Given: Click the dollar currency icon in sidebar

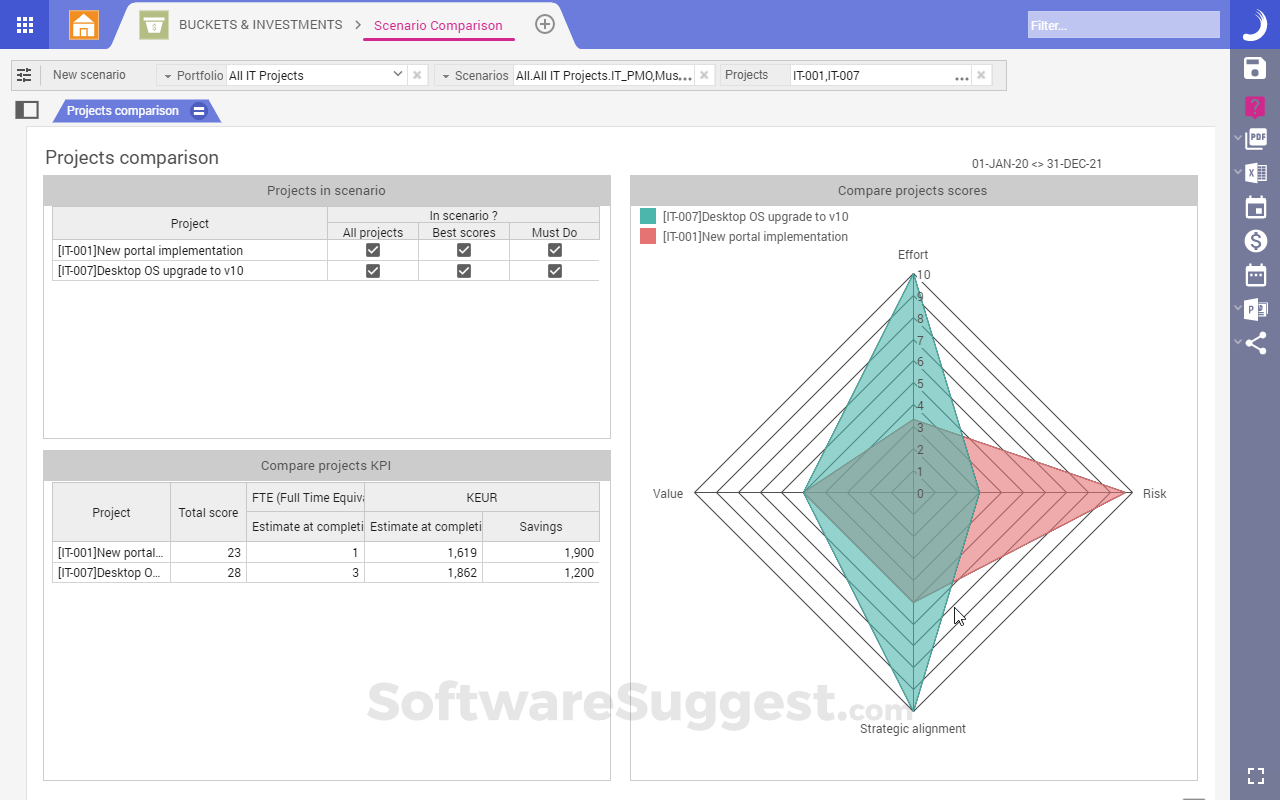Looking at the screenshot, I should tap(1255, 240).
